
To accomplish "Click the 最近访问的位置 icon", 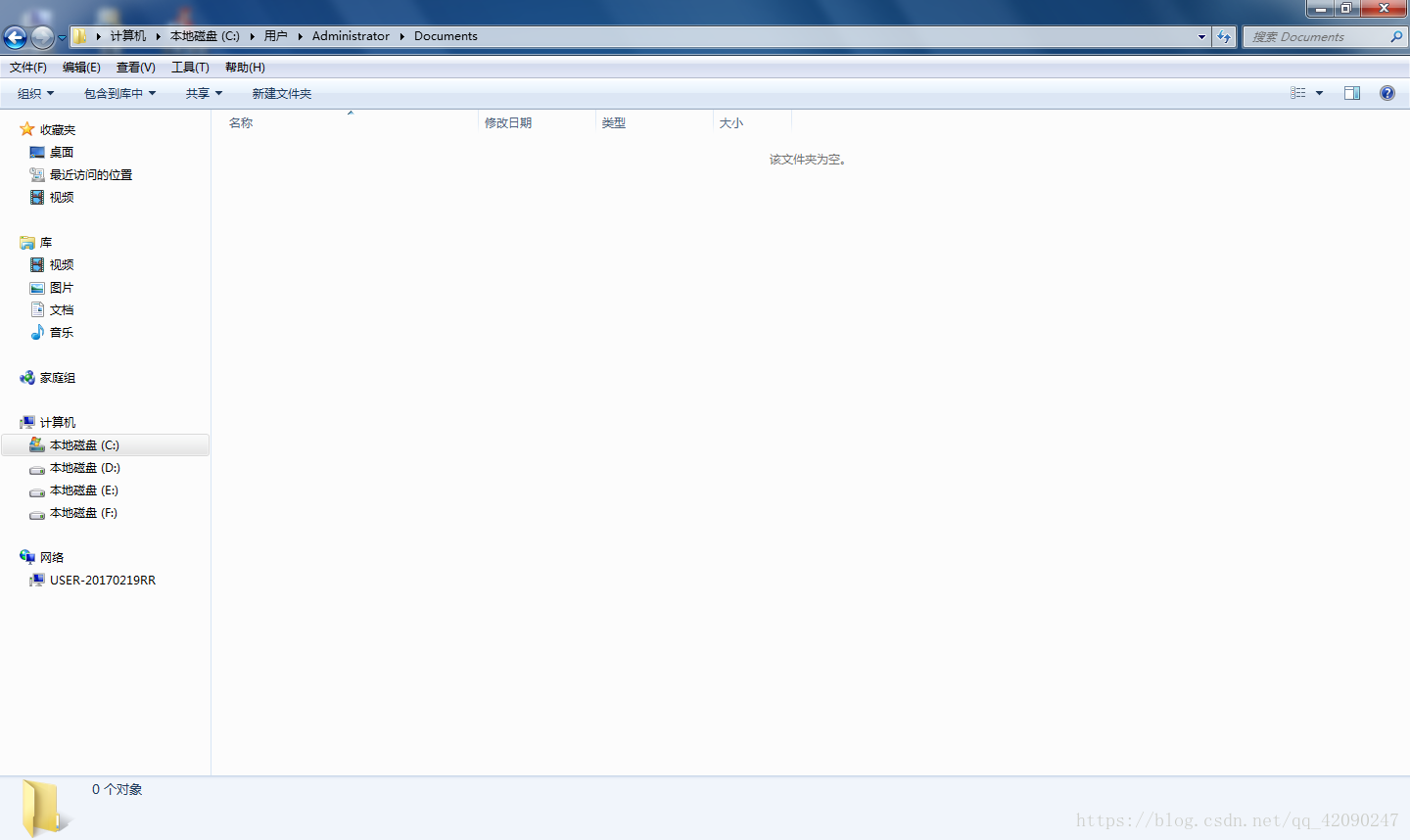I will [37, 174].
